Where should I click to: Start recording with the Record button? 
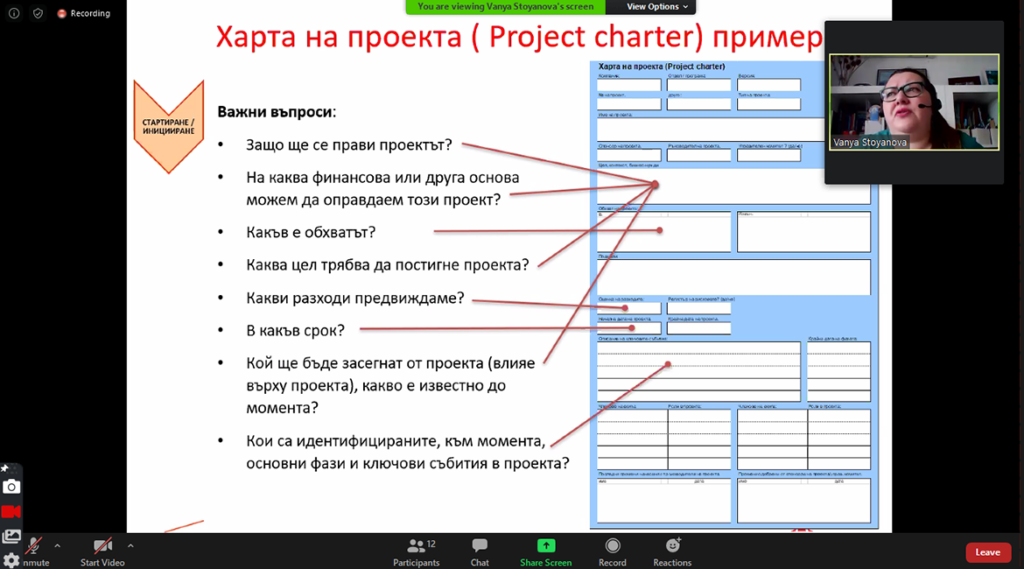(x=612, y=552)
